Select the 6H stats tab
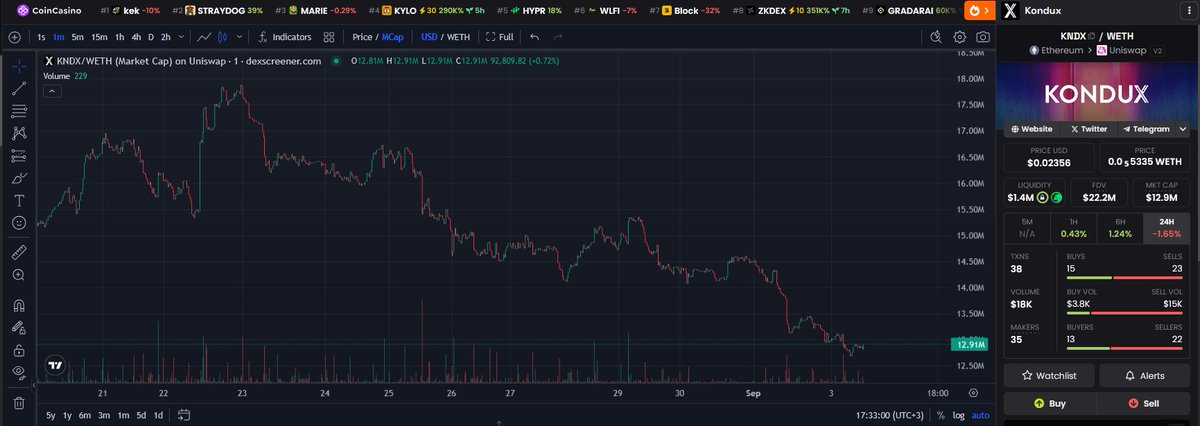 click(1120, 227)
